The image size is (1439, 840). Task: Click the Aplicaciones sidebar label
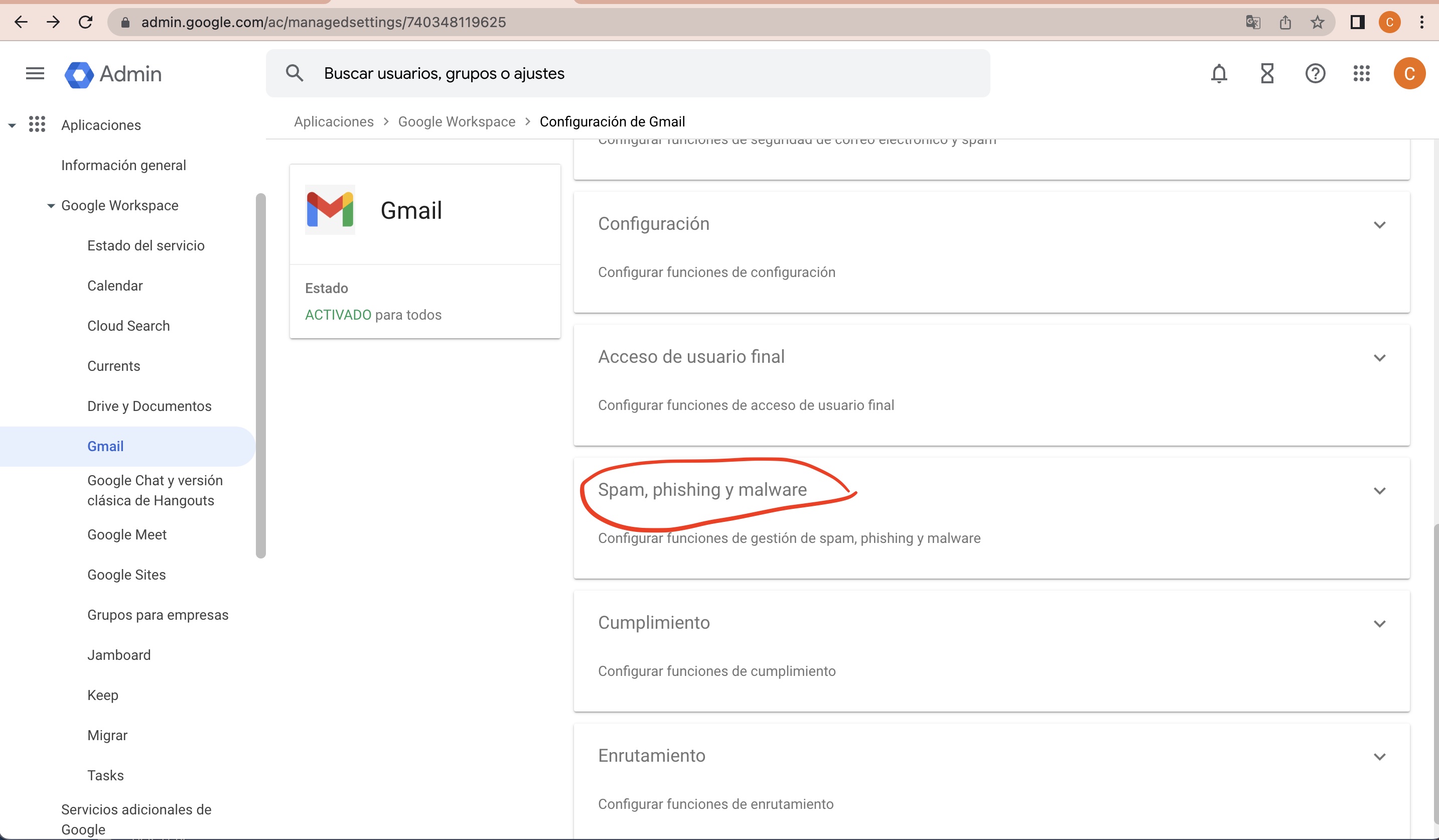tap(101, 125)
